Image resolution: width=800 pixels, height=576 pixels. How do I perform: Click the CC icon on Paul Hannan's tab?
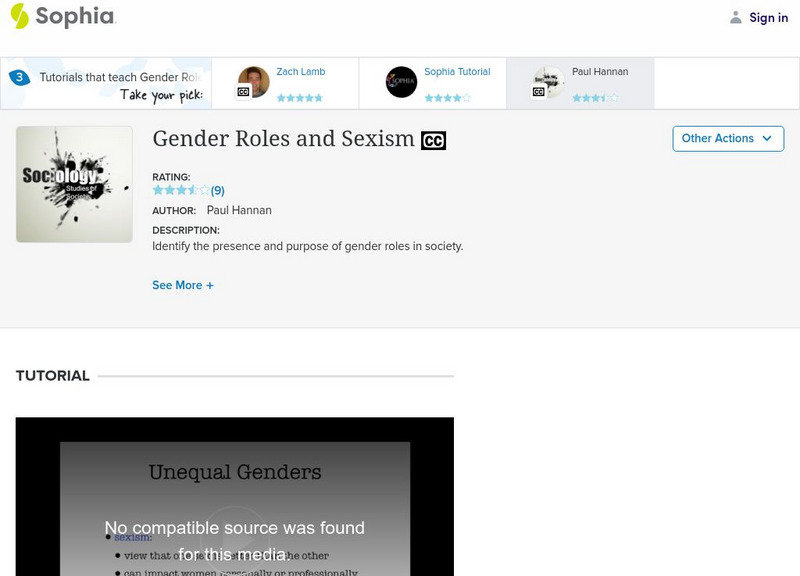click(x=538, y=92)
